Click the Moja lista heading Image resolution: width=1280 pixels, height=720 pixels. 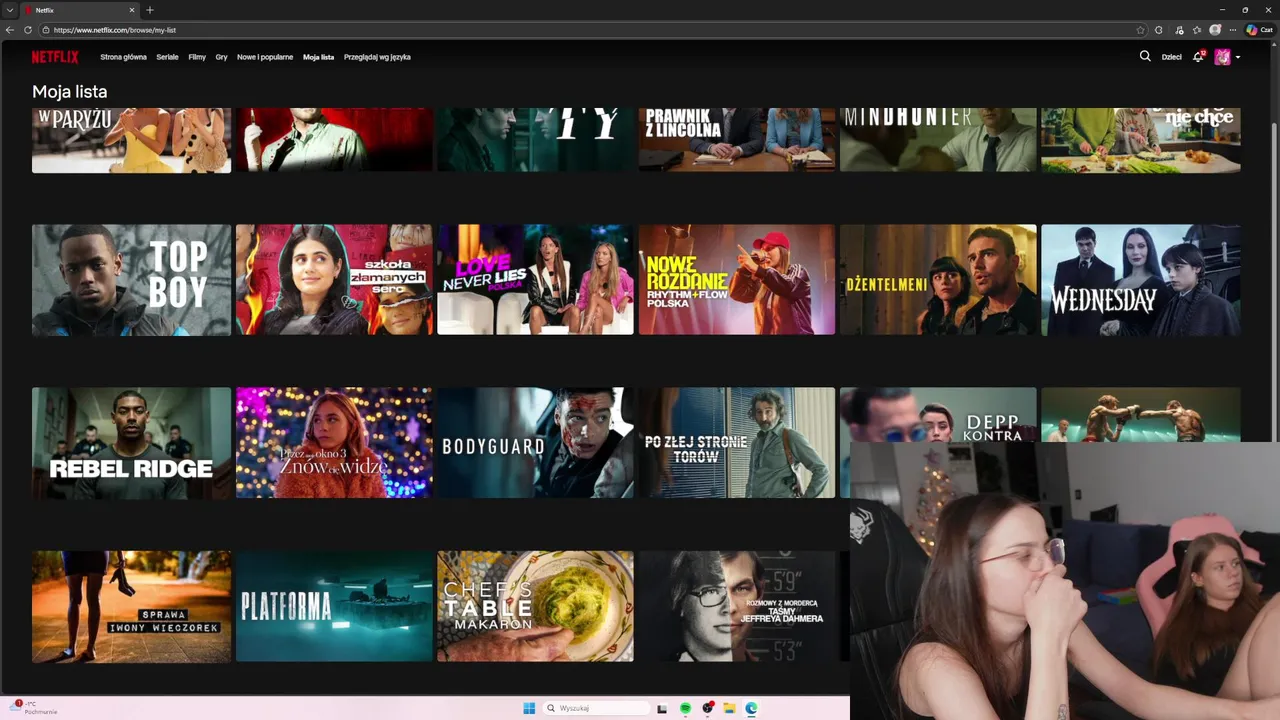tap(69, 92)
